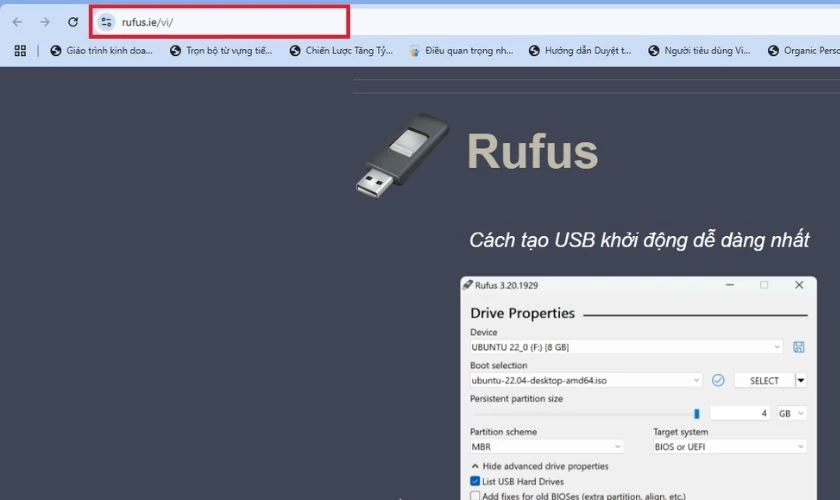Open the SELECT split arrow

click(801, 380)
